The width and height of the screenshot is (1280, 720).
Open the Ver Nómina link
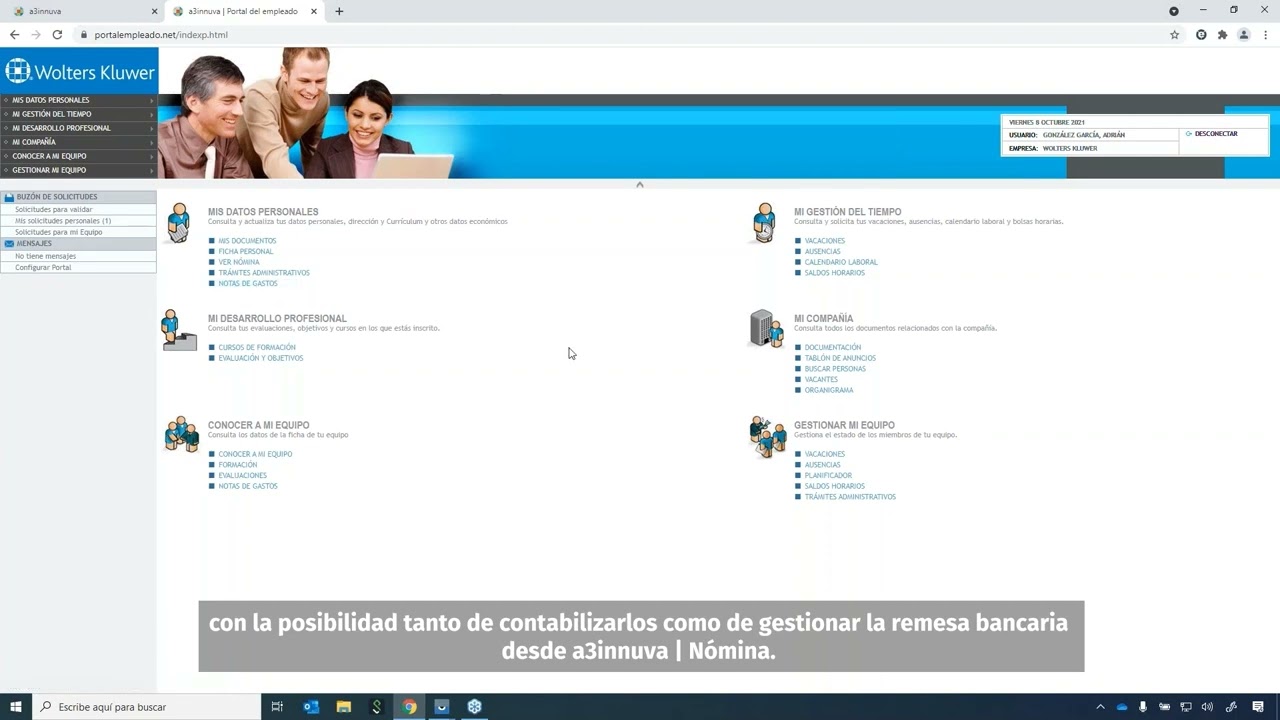(x=239, y=262)
